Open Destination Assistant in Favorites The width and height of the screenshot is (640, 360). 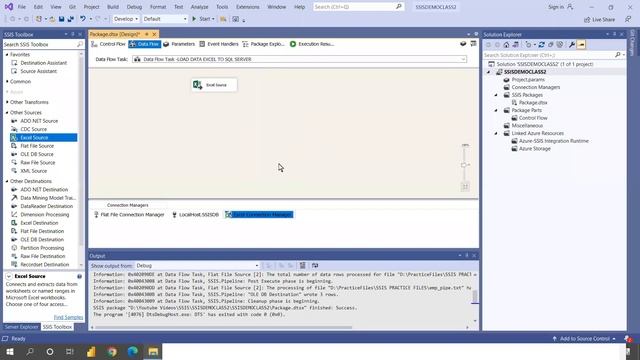pyautogui.click(x=43, y=63)
